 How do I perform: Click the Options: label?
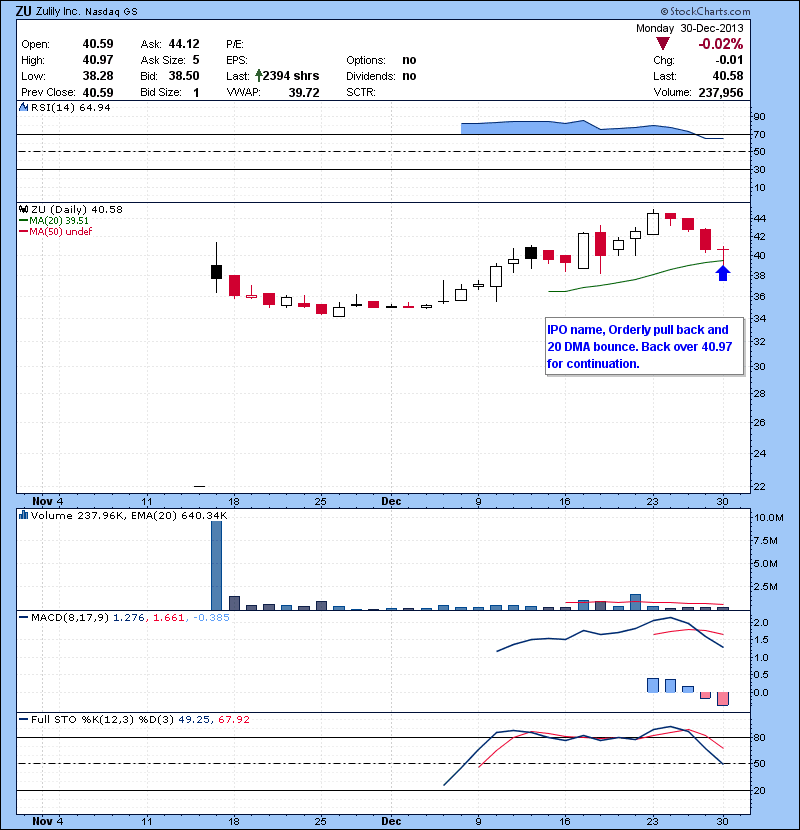(366, 60)
